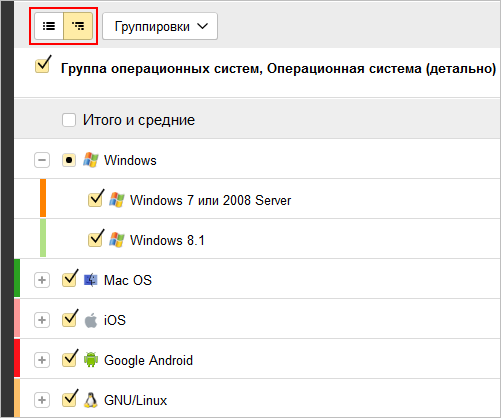
Task: Expand the Mac OS group
Action: 42,280
